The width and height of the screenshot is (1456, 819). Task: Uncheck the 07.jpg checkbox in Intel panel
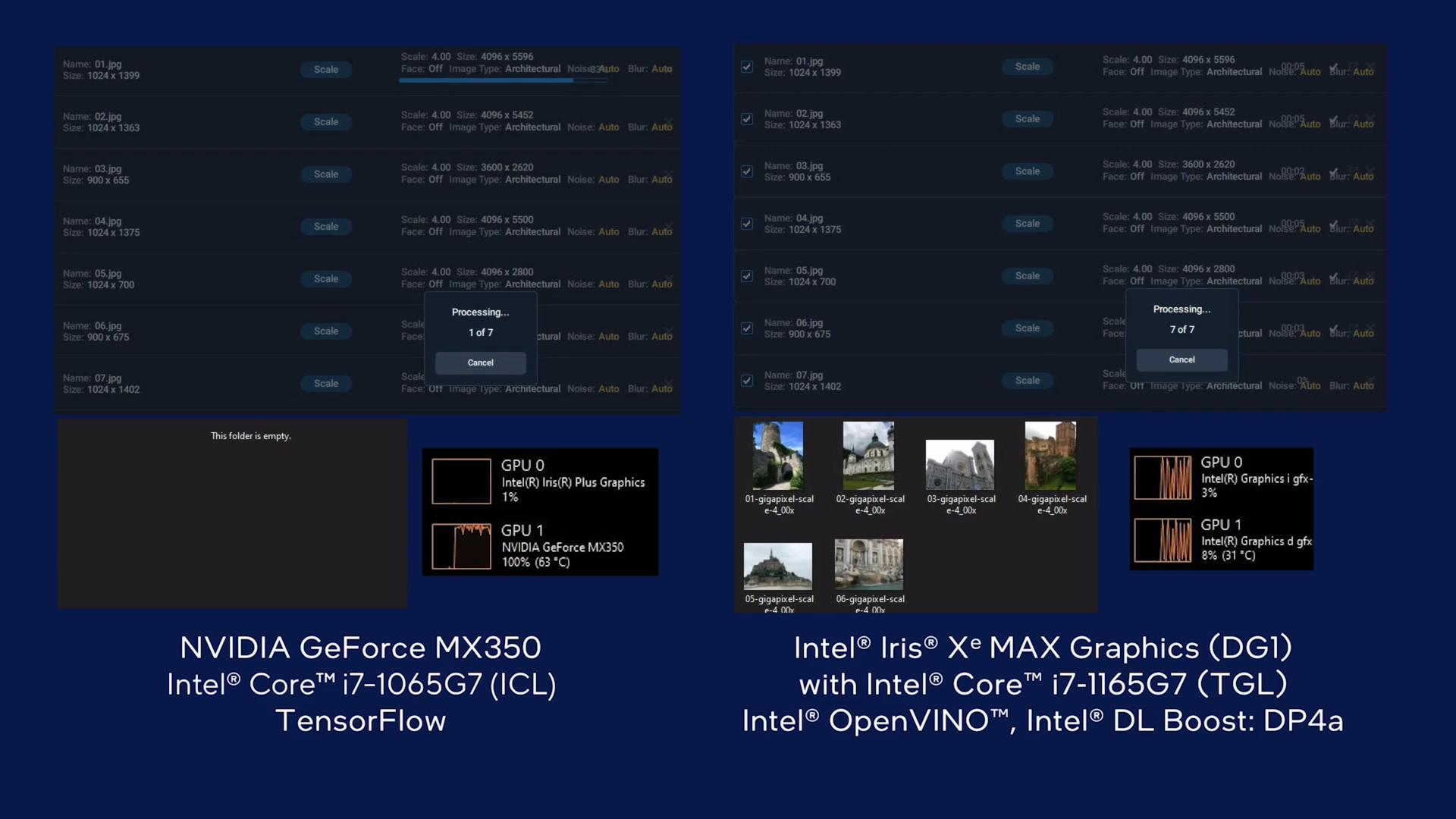[x=747, y=381]
